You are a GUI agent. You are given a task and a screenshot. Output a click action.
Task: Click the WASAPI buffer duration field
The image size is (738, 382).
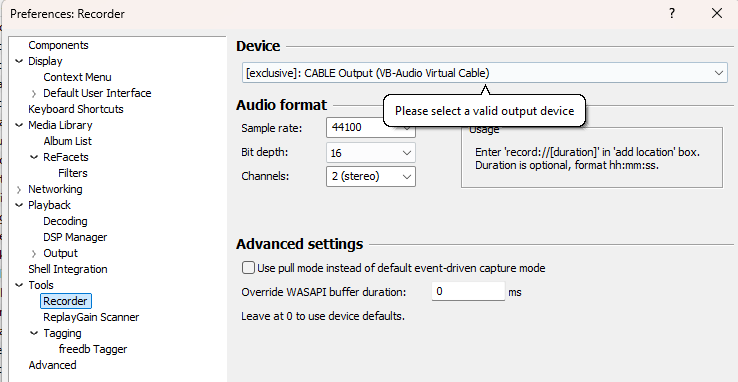468,292
